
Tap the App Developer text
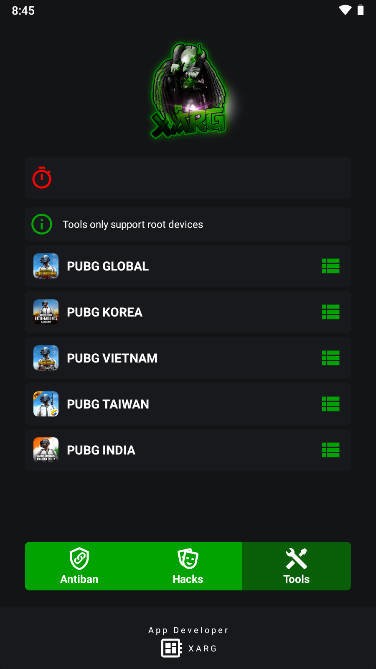[x=188, y=630]
